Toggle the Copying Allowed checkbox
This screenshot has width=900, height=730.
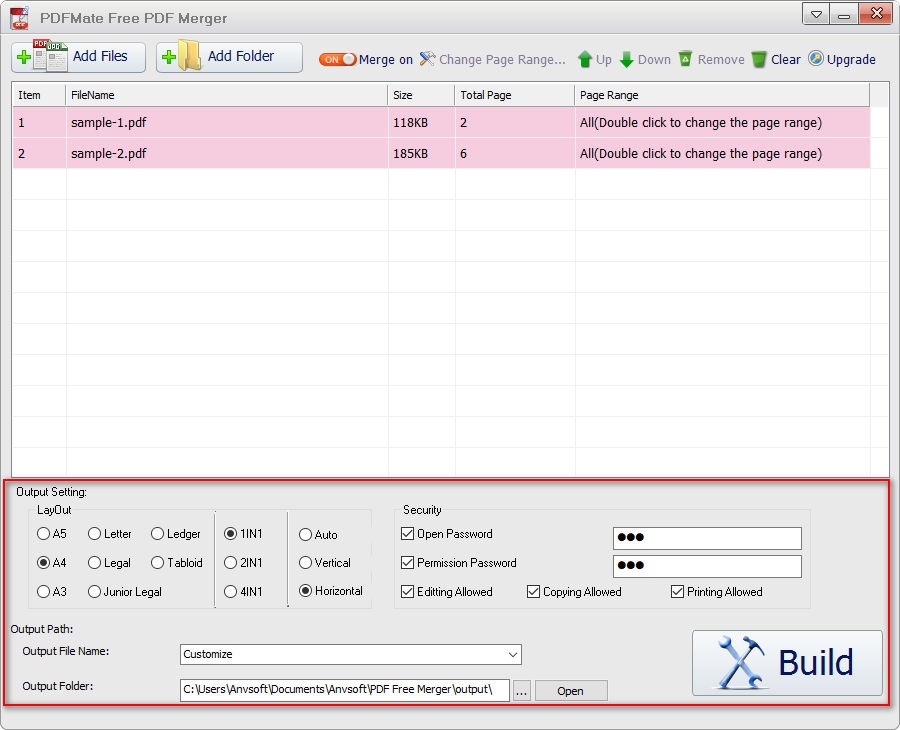[x=533, y=591]
